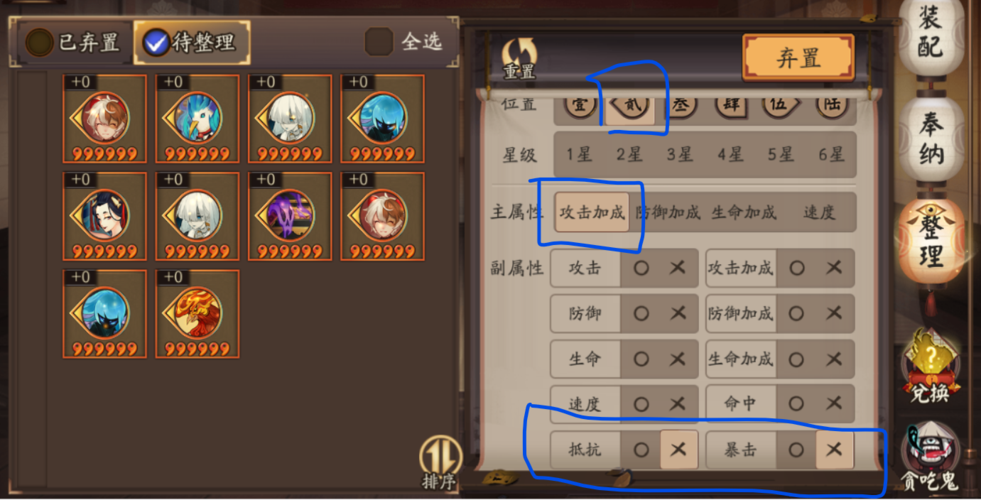The width and height of the screenshot is (981, 500).
Task: Open the 兑换 exchange icon
Action: click(x=930, y=366)
